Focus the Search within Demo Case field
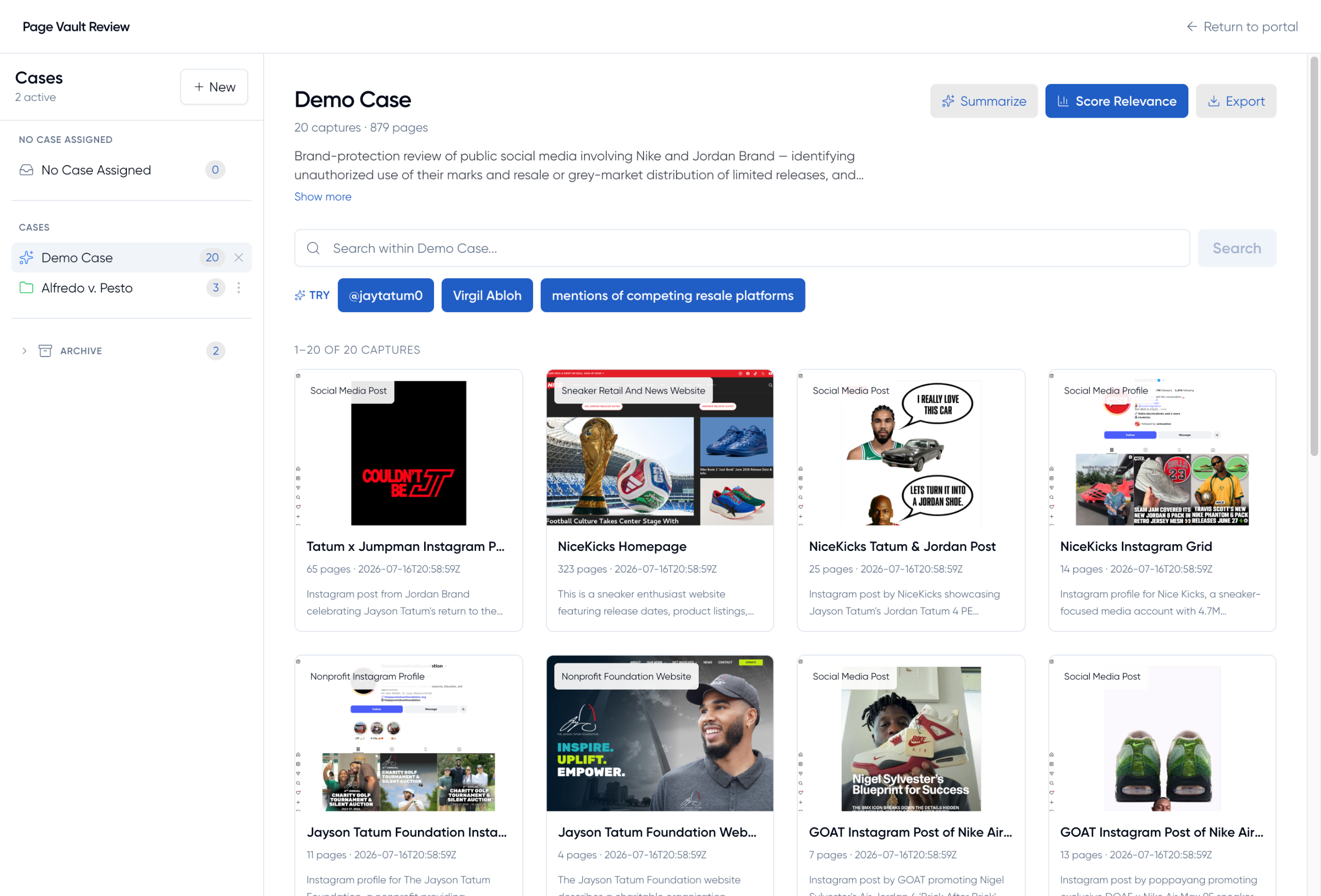Image resolution: width=1321 pixels, height=896 pixels. click(x=742, y=248)
